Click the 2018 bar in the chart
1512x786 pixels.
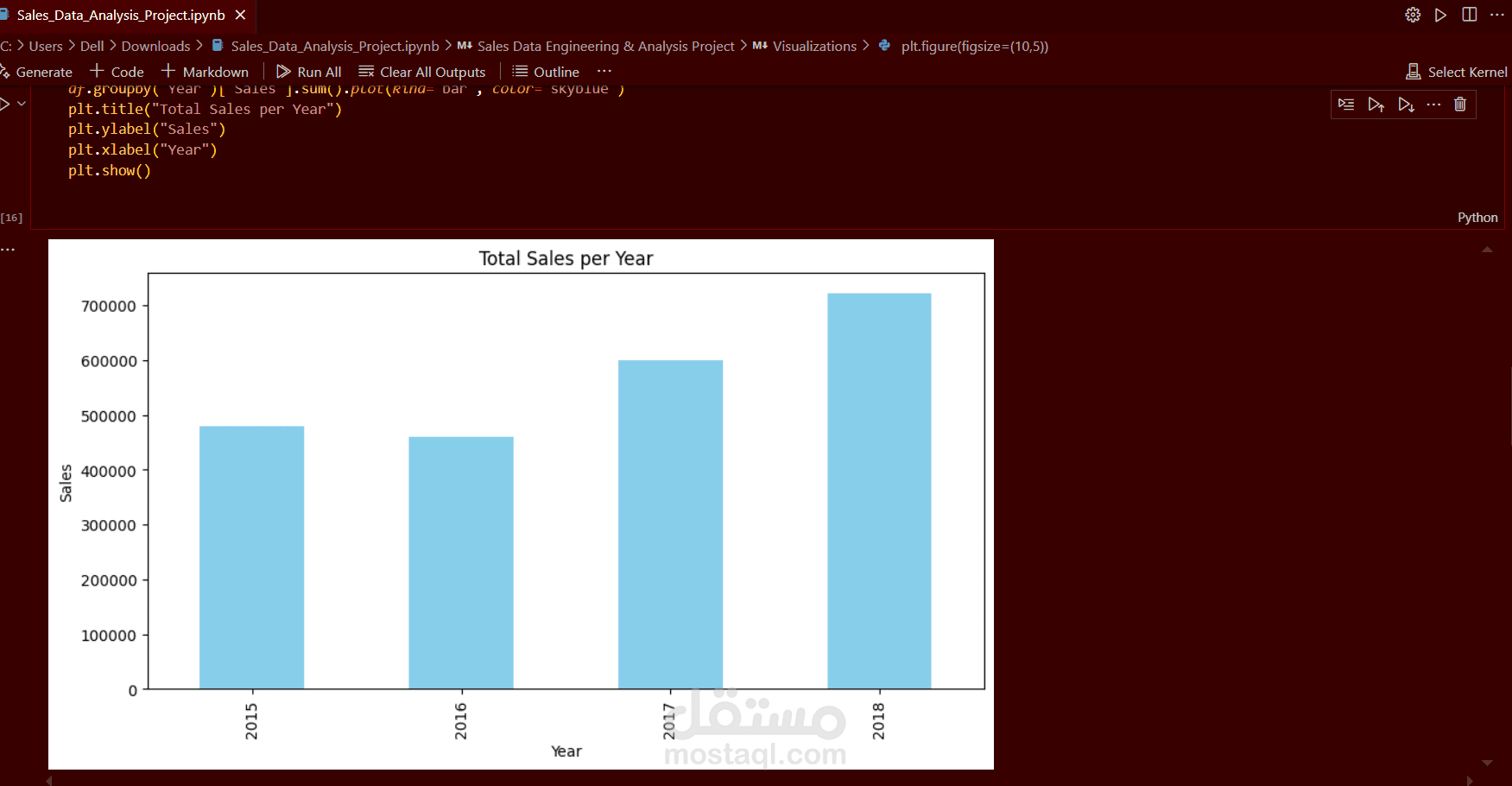pos(879,491)
